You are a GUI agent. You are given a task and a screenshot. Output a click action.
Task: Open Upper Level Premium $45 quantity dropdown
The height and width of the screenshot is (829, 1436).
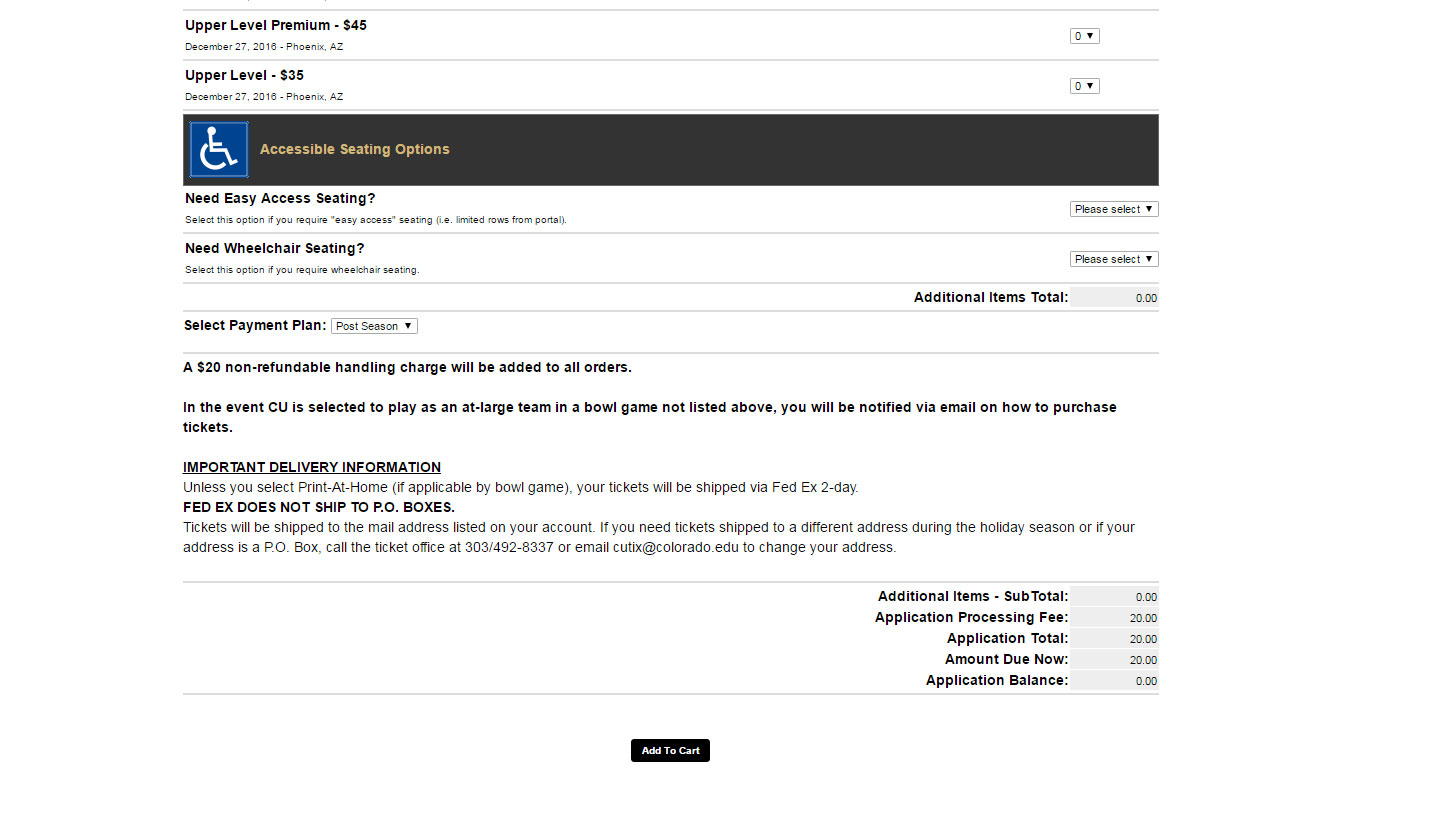1084,36
